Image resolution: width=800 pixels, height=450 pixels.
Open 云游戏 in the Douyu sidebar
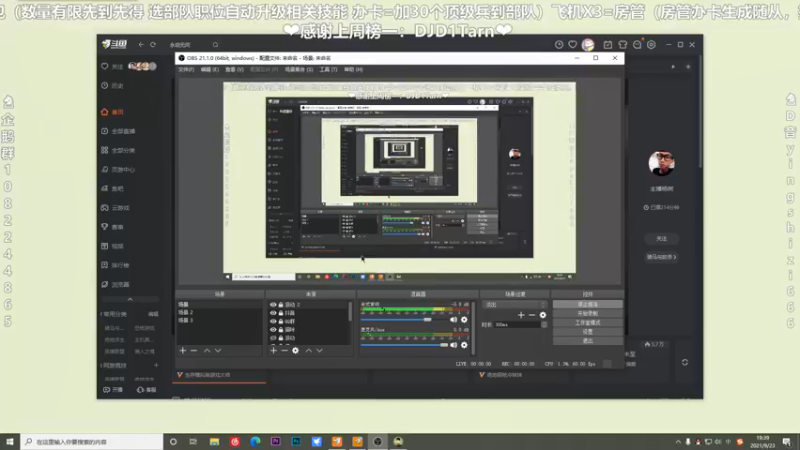[115, 208]
